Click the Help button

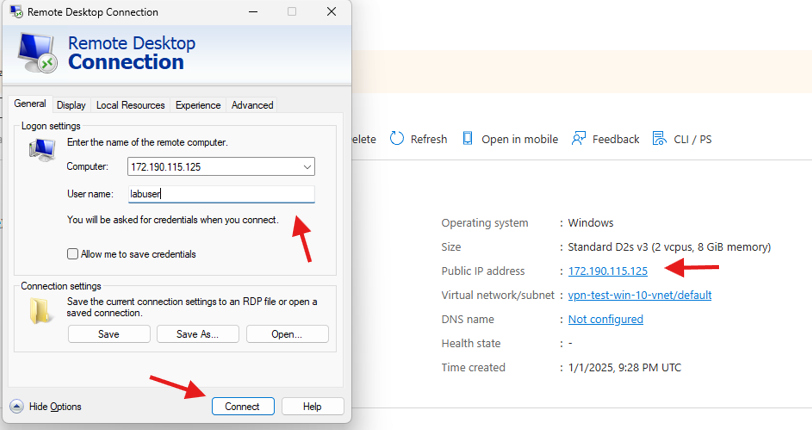[312, 407]
